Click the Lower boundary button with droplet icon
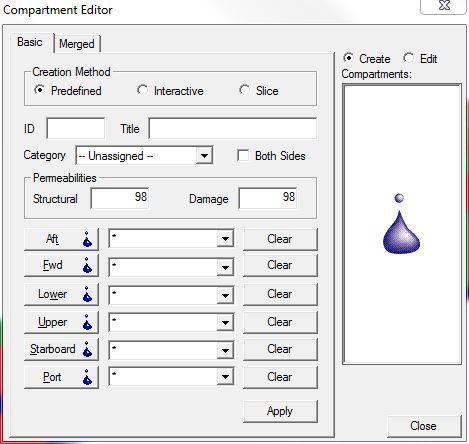 [x=62, y=294]
